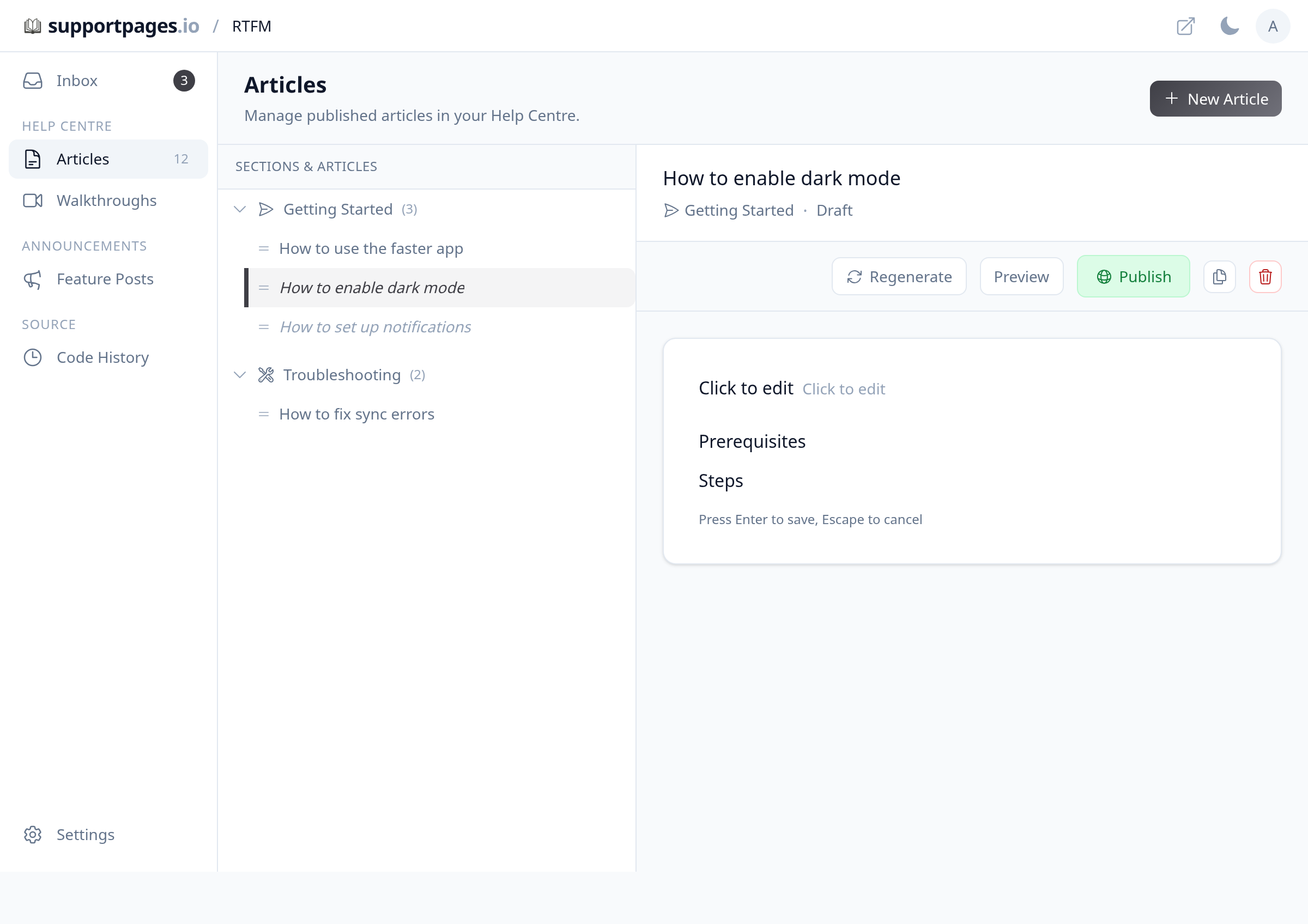Open the external link icon in header

click(x=1185, y=26)
